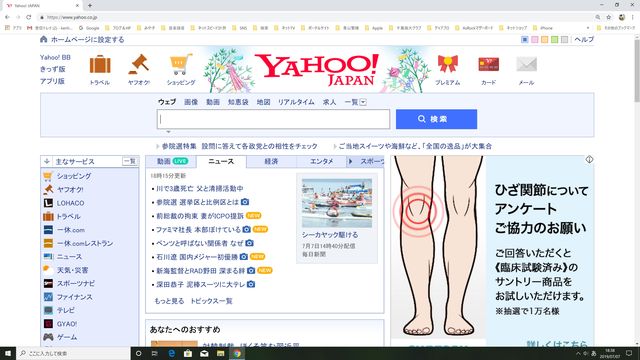Open Microsoft Edge from the taskbar
The height and width of the screenshot is (360, 640).
pyautogui.click(x=171, y=353)
